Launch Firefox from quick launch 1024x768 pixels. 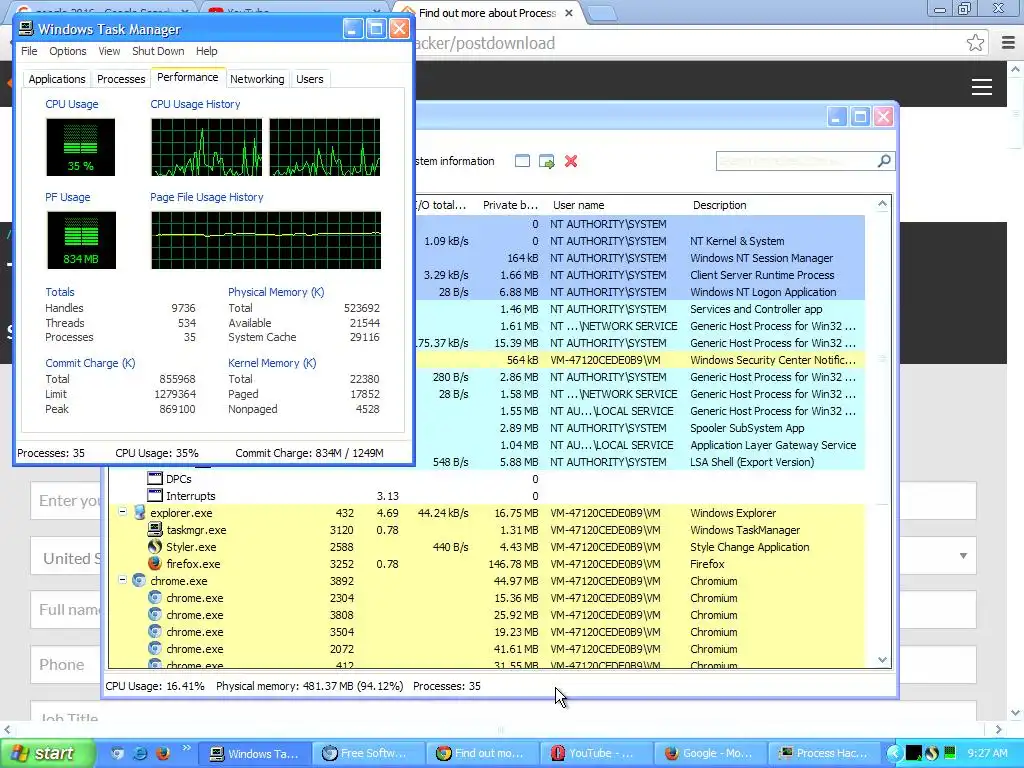[163, 753]
